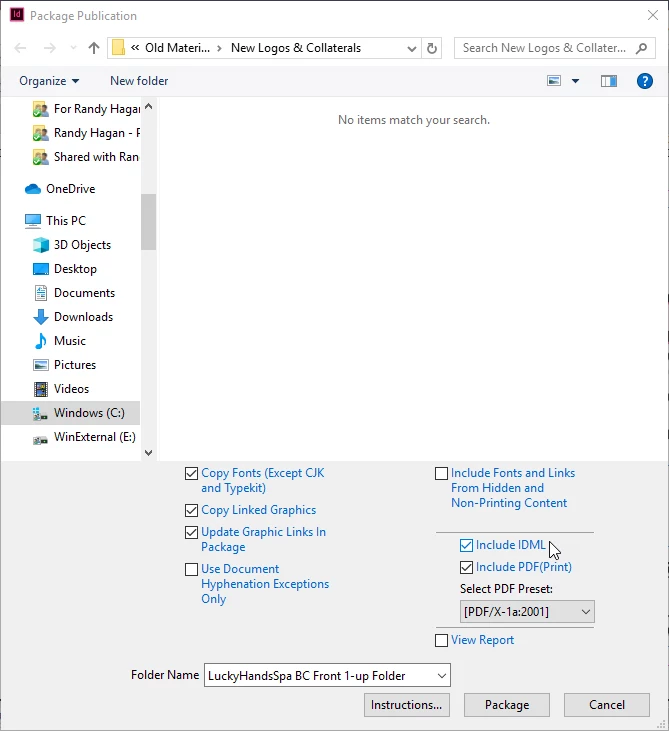Uncheck Copy Fonts (Except CJK and Typekit)
The image size is (669, 731).
point(191,474)
